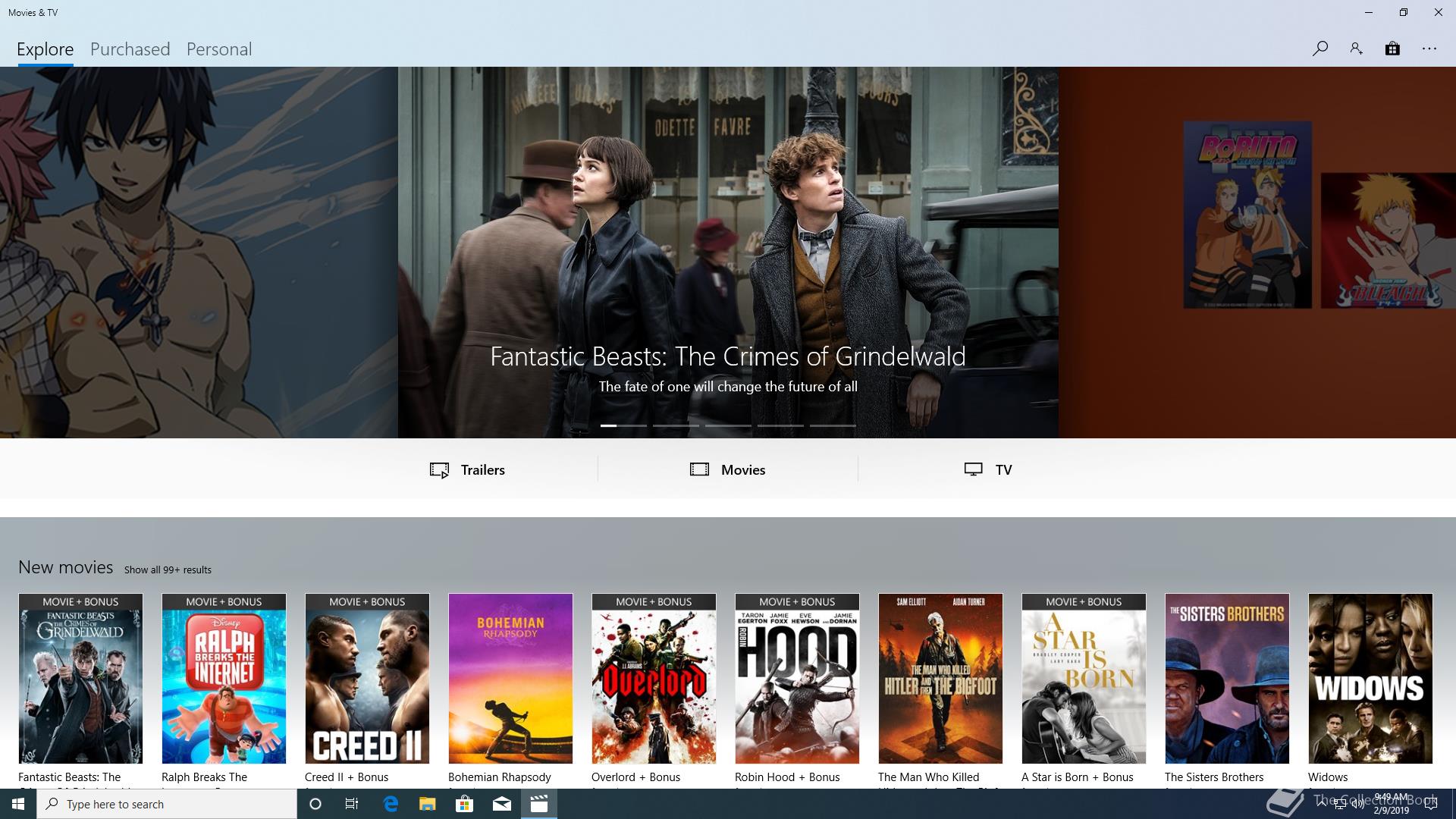Open the Movies section

point(728,469)
